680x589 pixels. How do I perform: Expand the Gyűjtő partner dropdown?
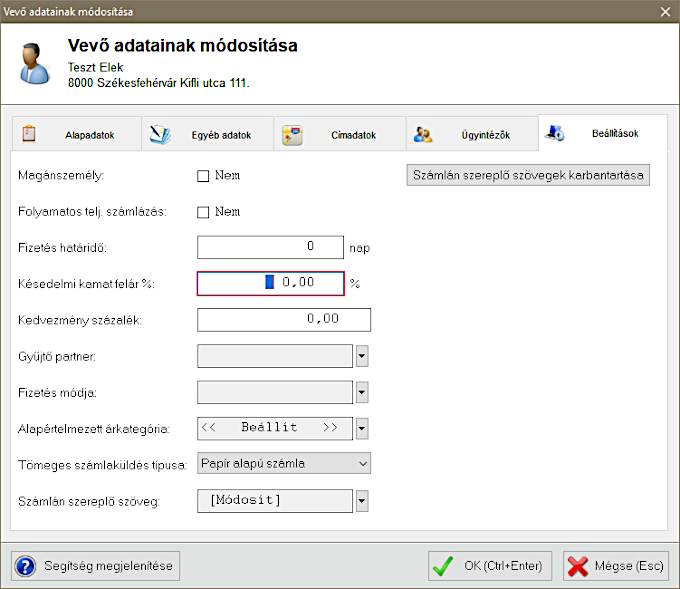click(363, 356)
